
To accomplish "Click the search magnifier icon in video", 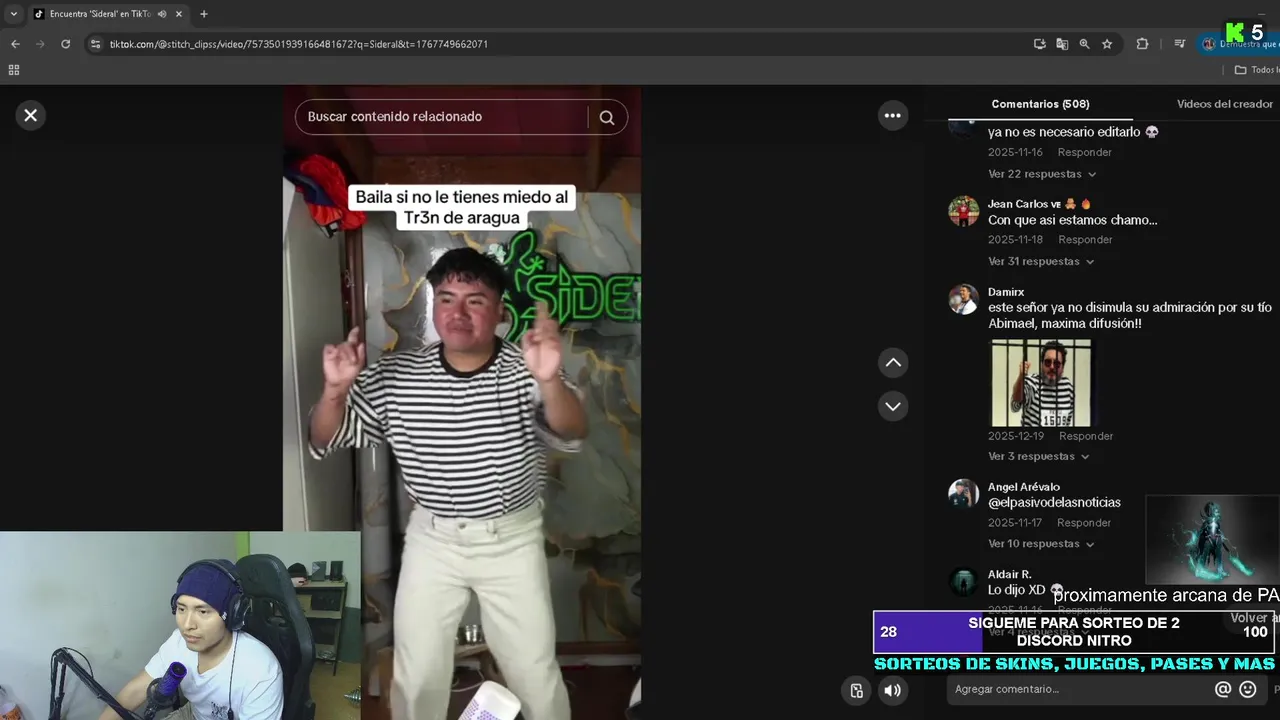I will point(607,117).
